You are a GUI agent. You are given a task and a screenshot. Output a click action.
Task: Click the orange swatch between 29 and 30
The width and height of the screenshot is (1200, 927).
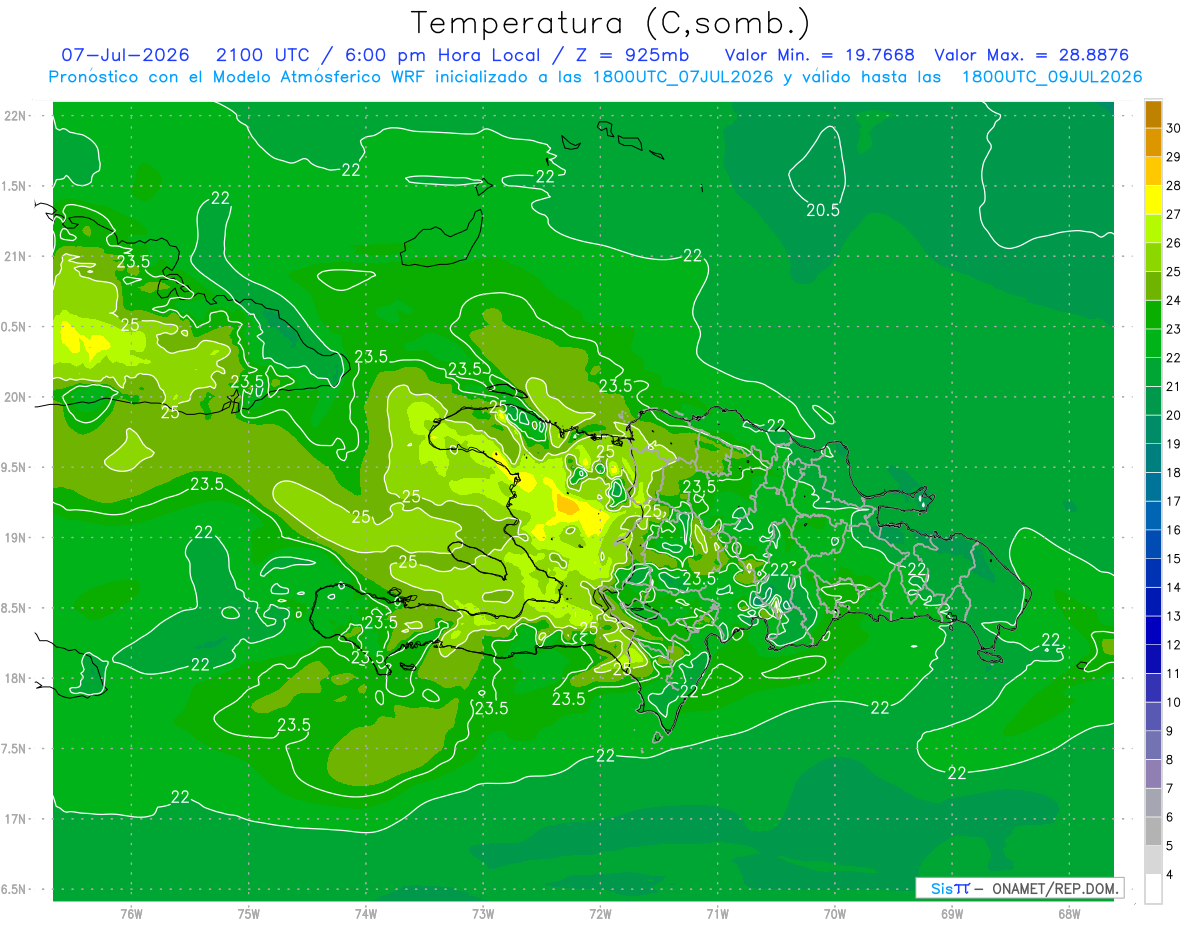tap(1153, 142)
